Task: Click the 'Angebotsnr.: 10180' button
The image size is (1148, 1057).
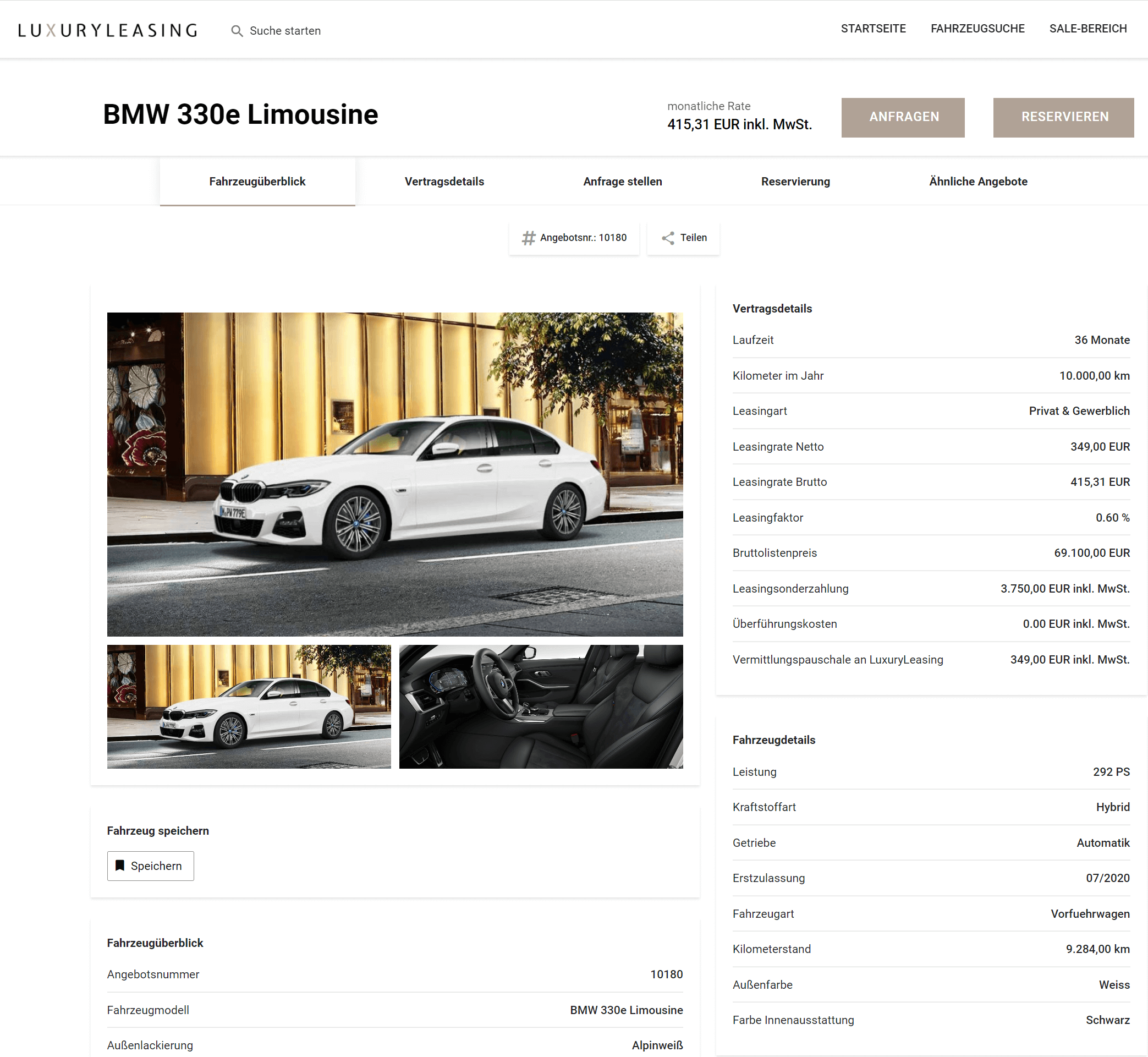Action: (573, 238)
